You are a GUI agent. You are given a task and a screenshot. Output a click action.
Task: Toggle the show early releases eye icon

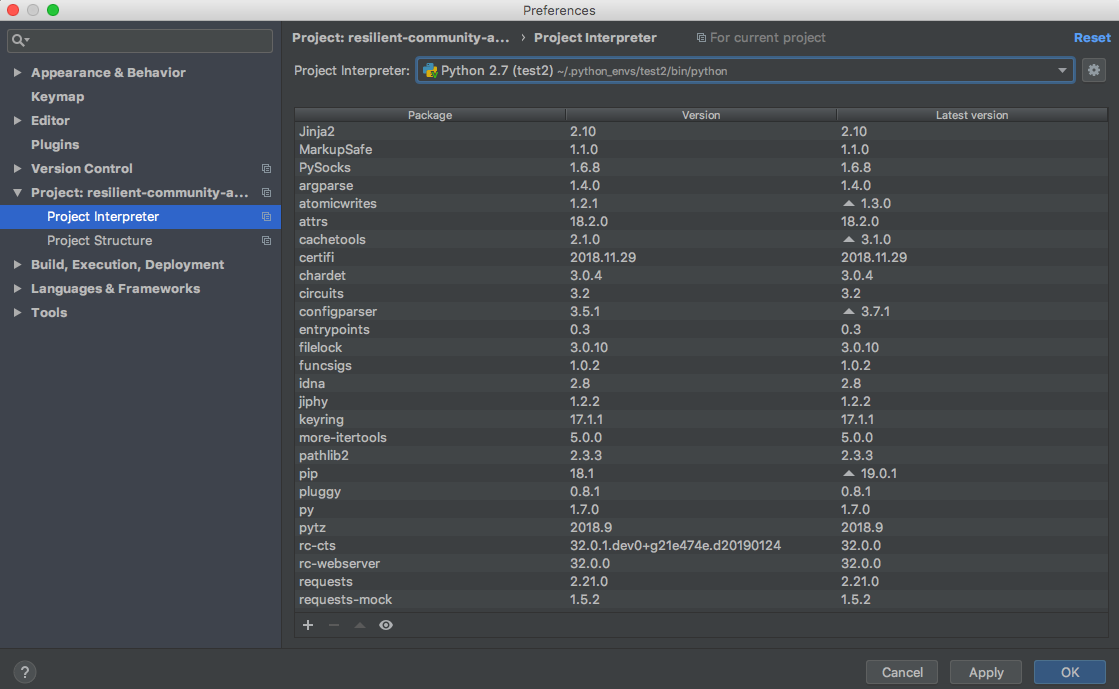click(x=385, y=625)
